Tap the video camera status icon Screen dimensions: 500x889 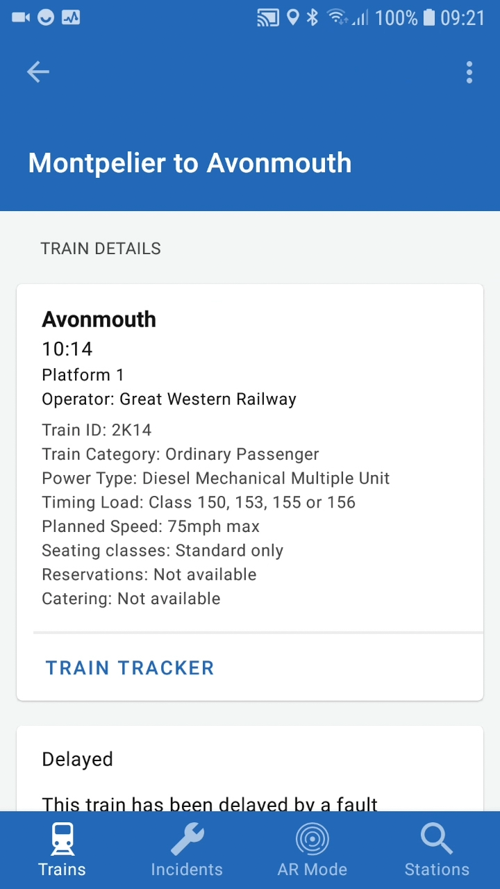(x=20, y=18)
